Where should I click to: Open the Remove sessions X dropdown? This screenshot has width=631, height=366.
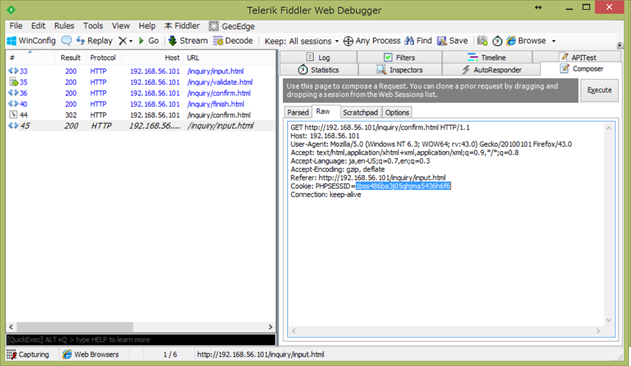126,41
